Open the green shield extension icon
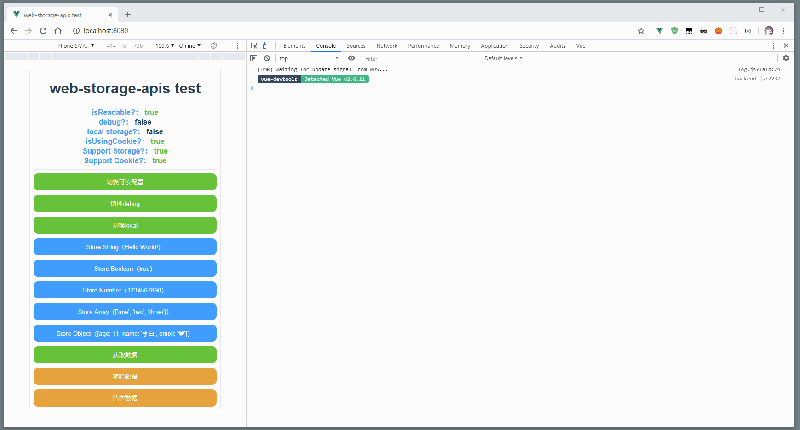 (x=674, y=31)
